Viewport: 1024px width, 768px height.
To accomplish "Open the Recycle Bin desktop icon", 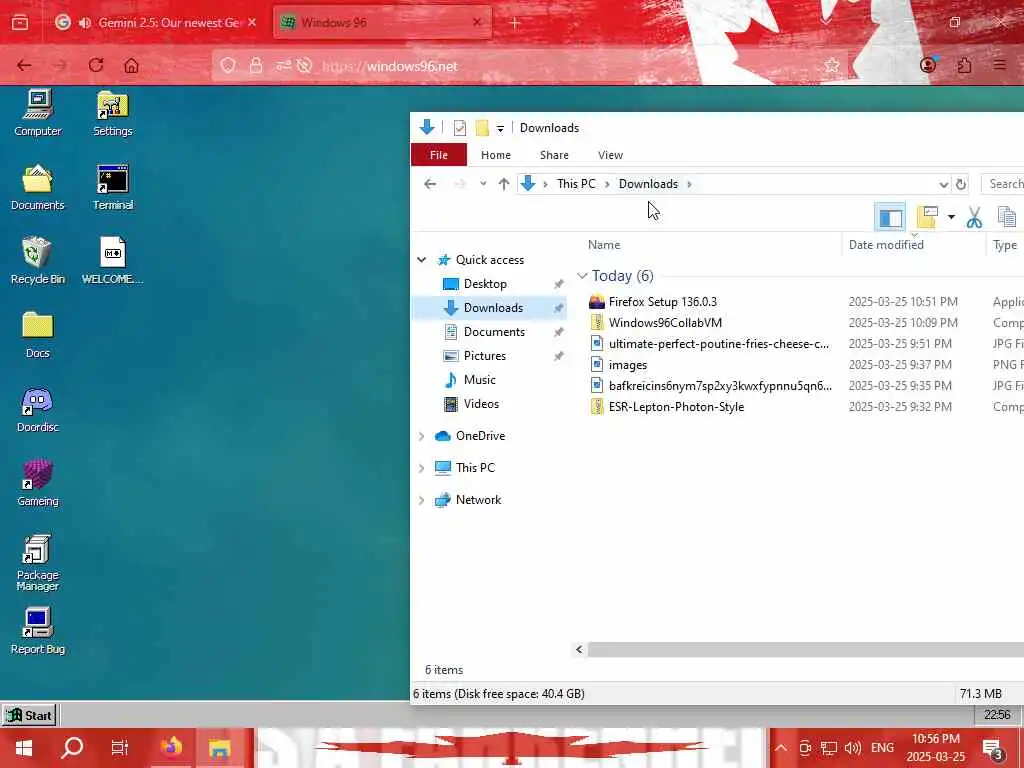I will (x=38, y=261).
